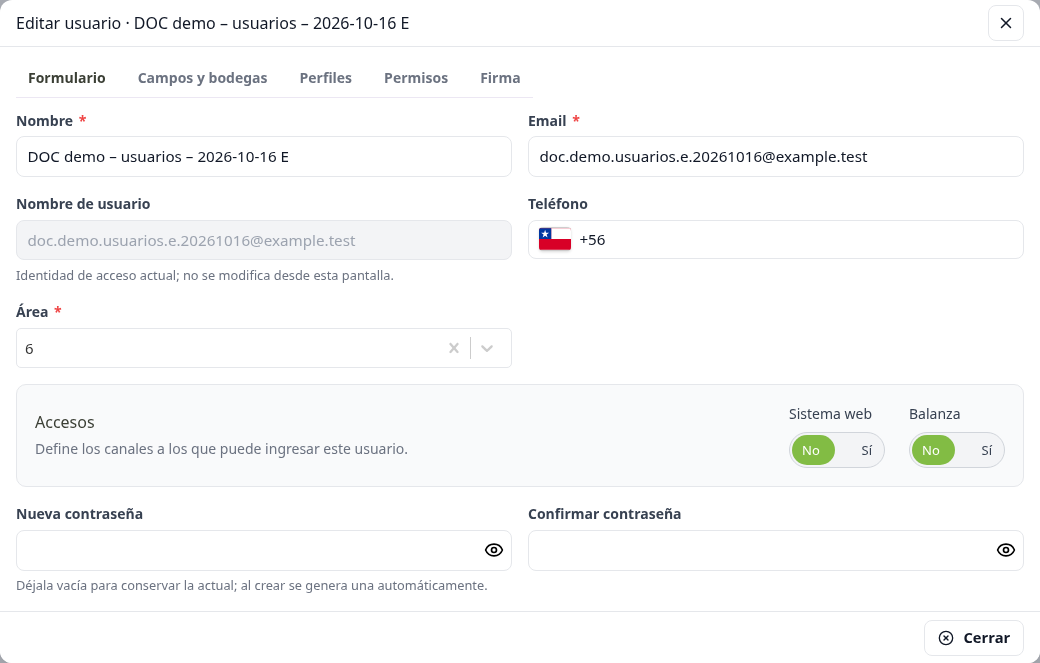The image size is (1040, 663).
Task: Go to the Permisos tab
Action: pos(416,78)
